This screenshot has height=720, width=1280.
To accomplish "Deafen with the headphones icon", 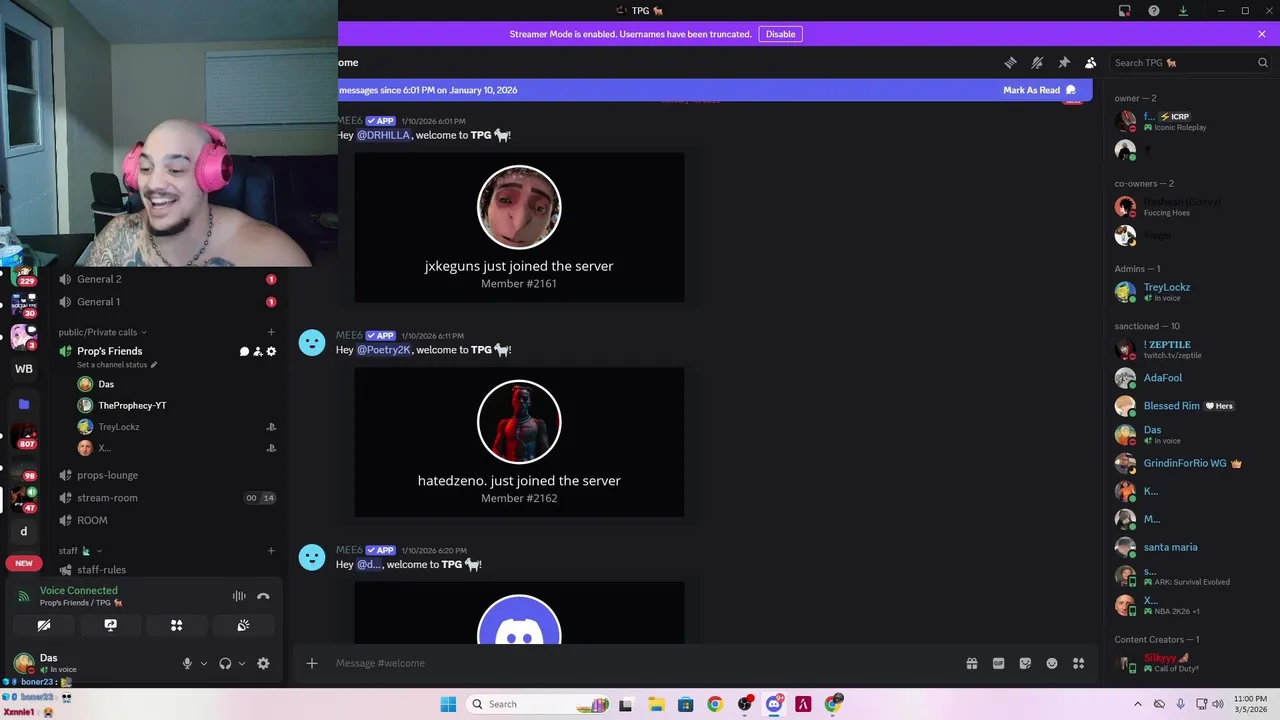I will 225,663.
